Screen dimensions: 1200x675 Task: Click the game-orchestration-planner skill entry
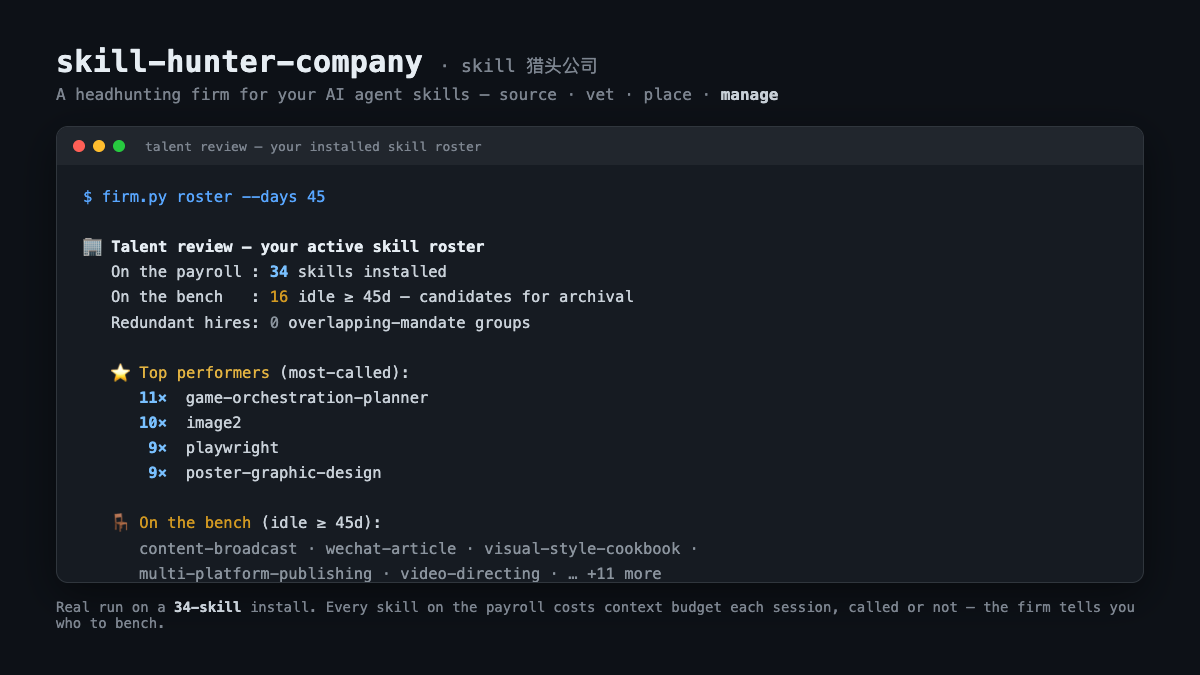[307, 398]
